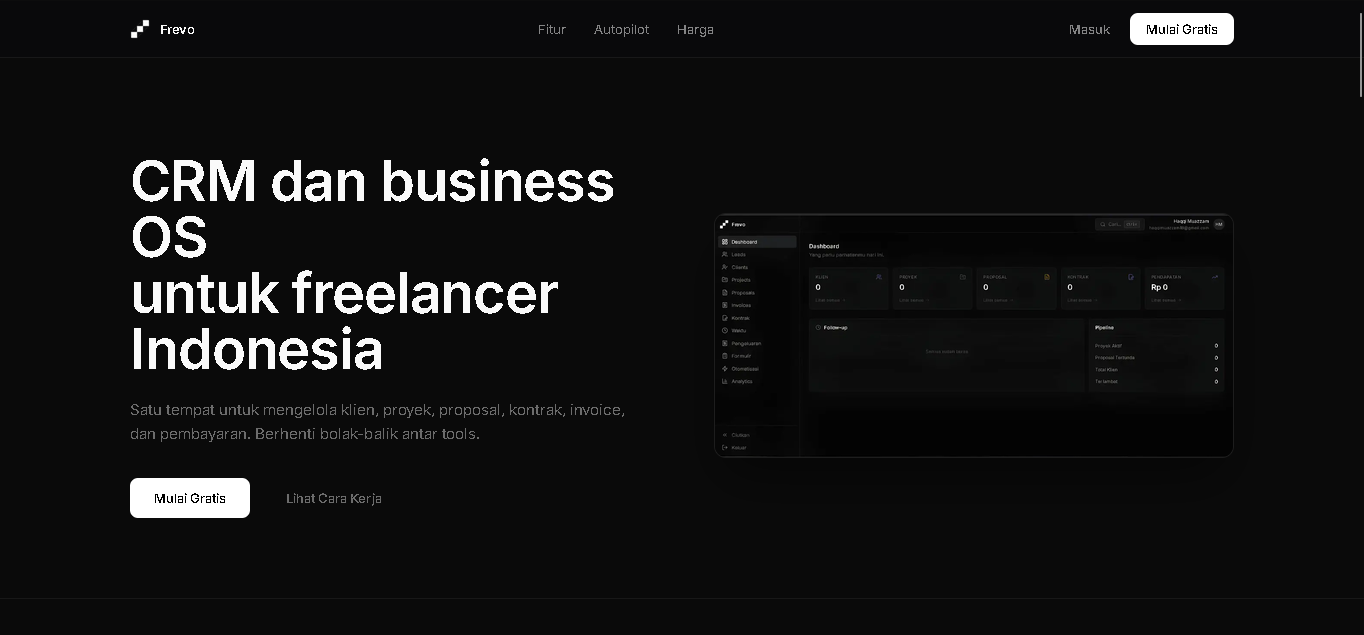Click the HM avatar in preview
The width and height of the screenshot is (1364, 635).
[x=1218, y=225]
